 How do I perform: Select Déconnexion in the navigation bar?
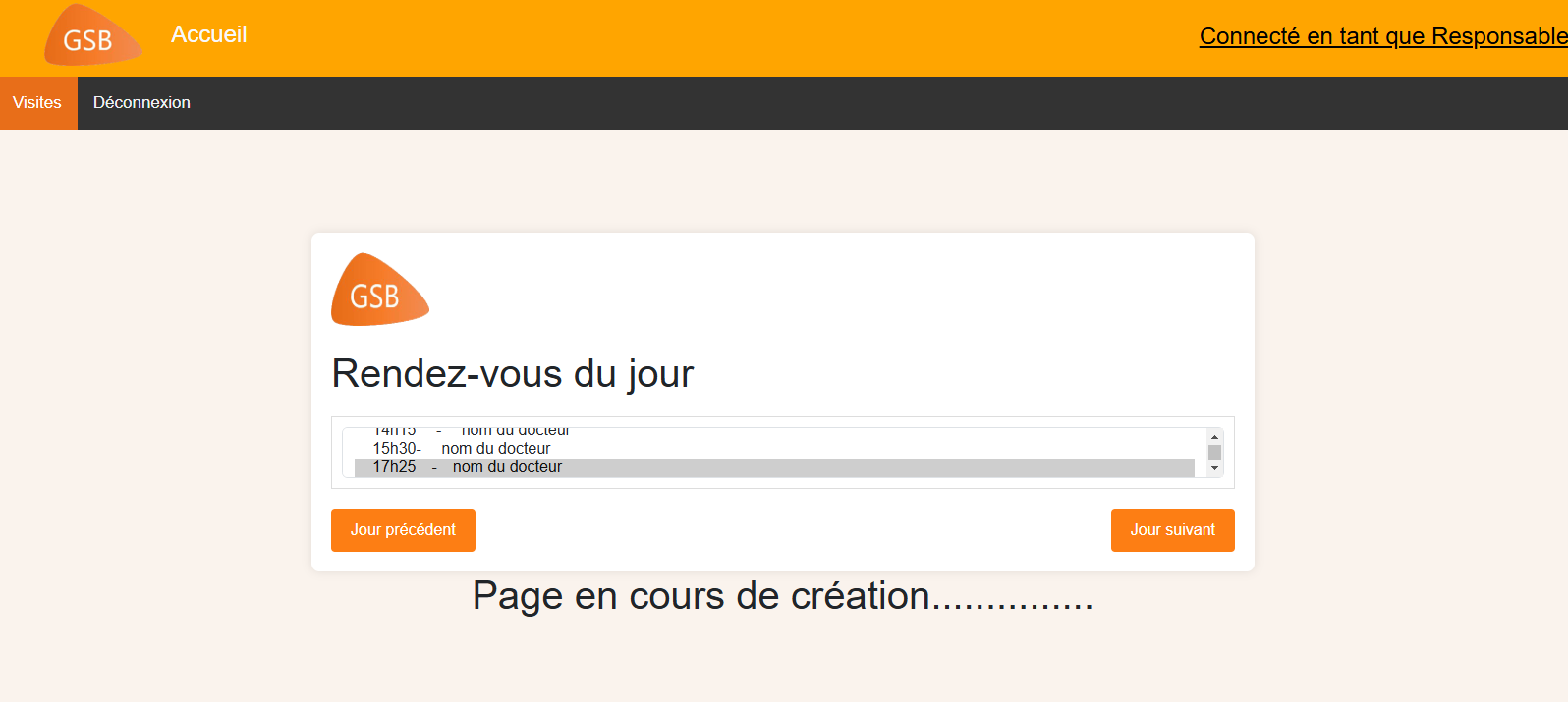click(x=141, y=103)
